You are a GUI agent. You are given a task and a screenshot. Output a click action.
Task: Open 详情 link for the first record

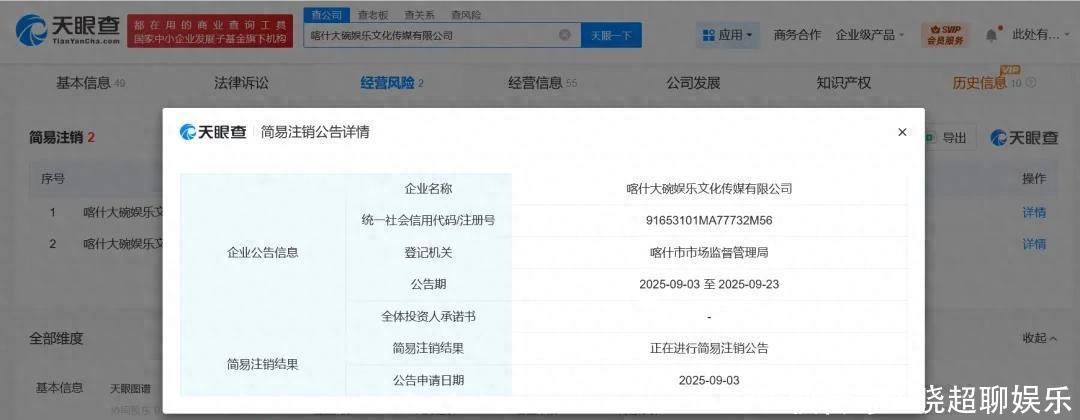point(1033,212)
